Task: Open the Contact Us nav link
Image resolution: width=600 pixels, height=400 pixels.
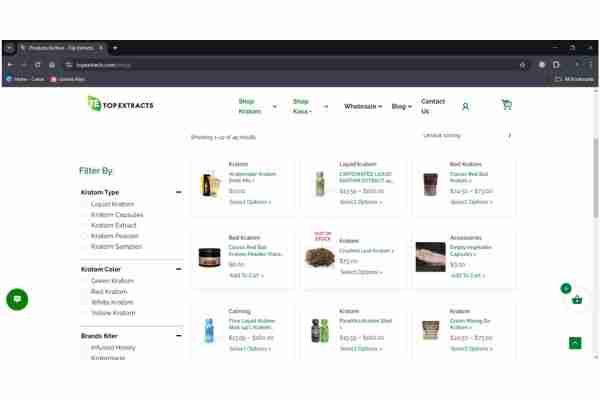Action: pyautogui.click(x=432, y=106)
